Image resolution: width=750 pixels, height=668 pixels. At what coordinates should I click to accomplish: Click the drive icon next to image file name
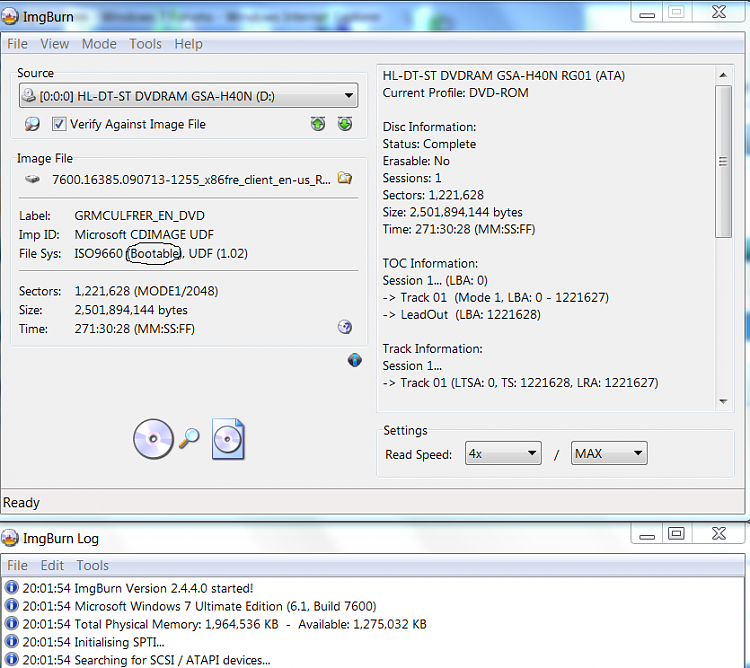tap(32, 179)
